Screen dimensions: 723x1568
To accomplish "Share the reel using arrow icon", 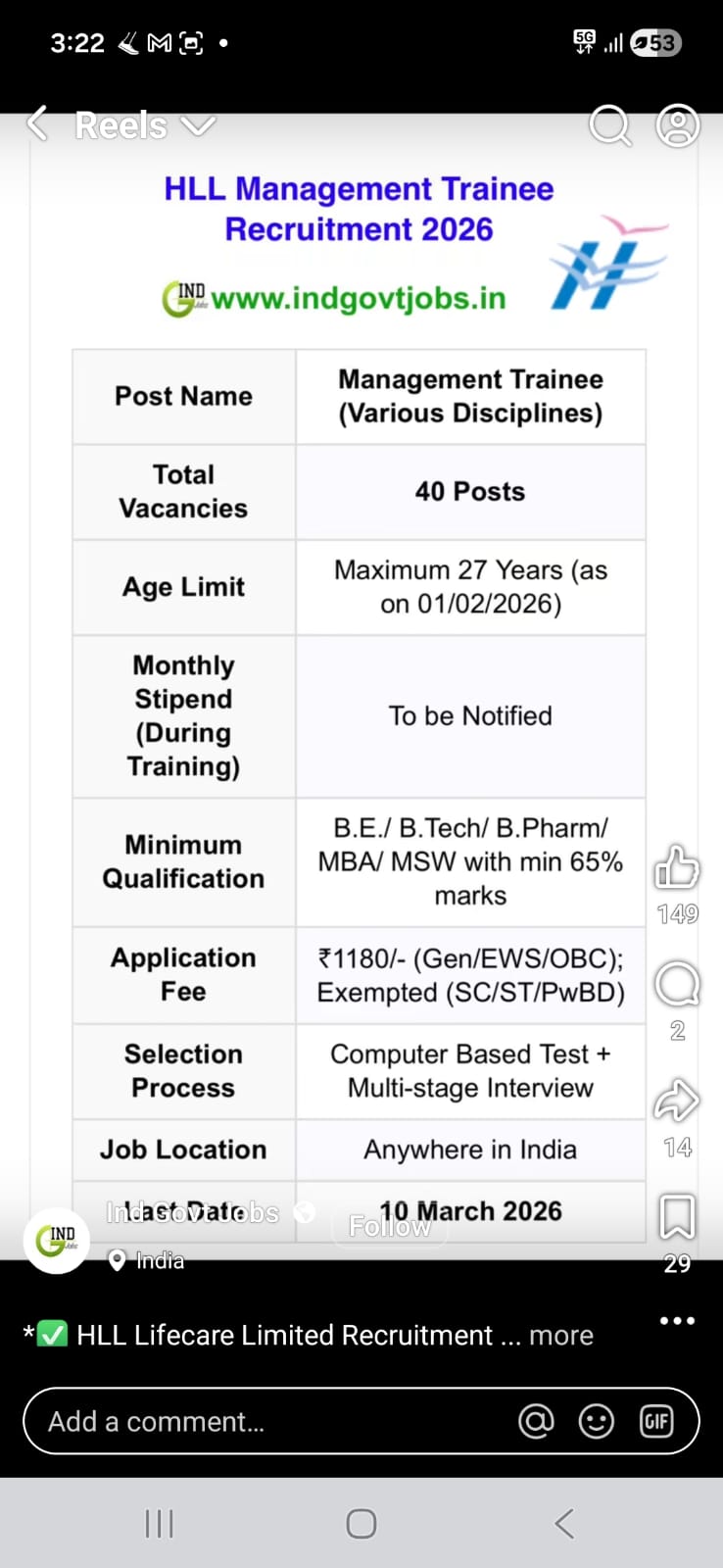I will click(x=676, y=1102).
